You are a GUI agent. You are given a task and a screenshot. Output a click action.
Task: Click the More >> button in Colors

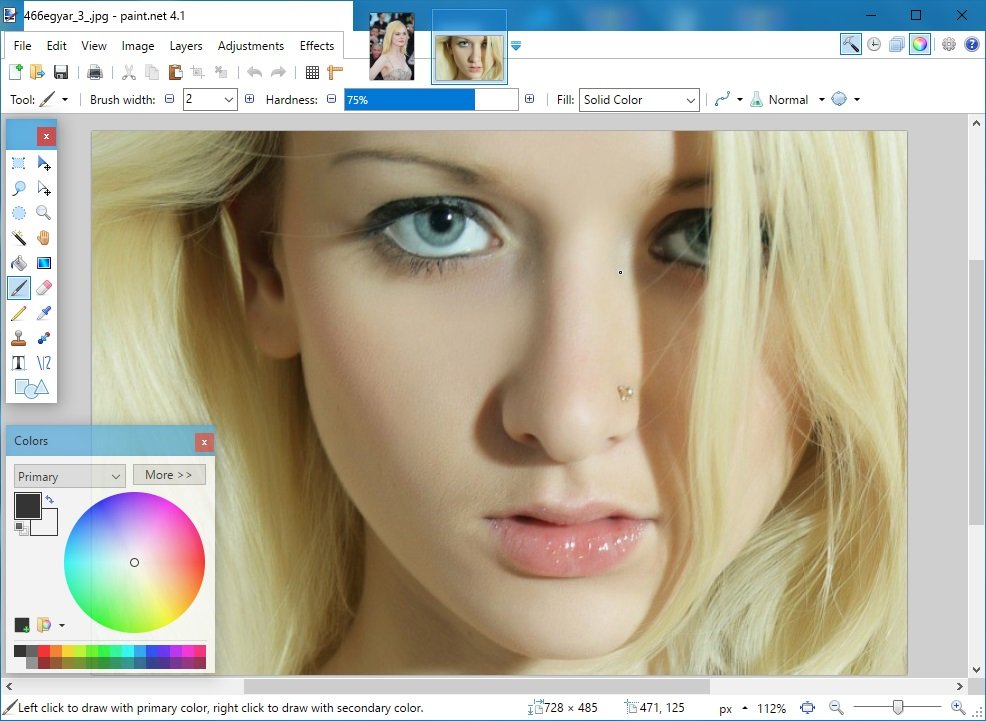(169, 475)
